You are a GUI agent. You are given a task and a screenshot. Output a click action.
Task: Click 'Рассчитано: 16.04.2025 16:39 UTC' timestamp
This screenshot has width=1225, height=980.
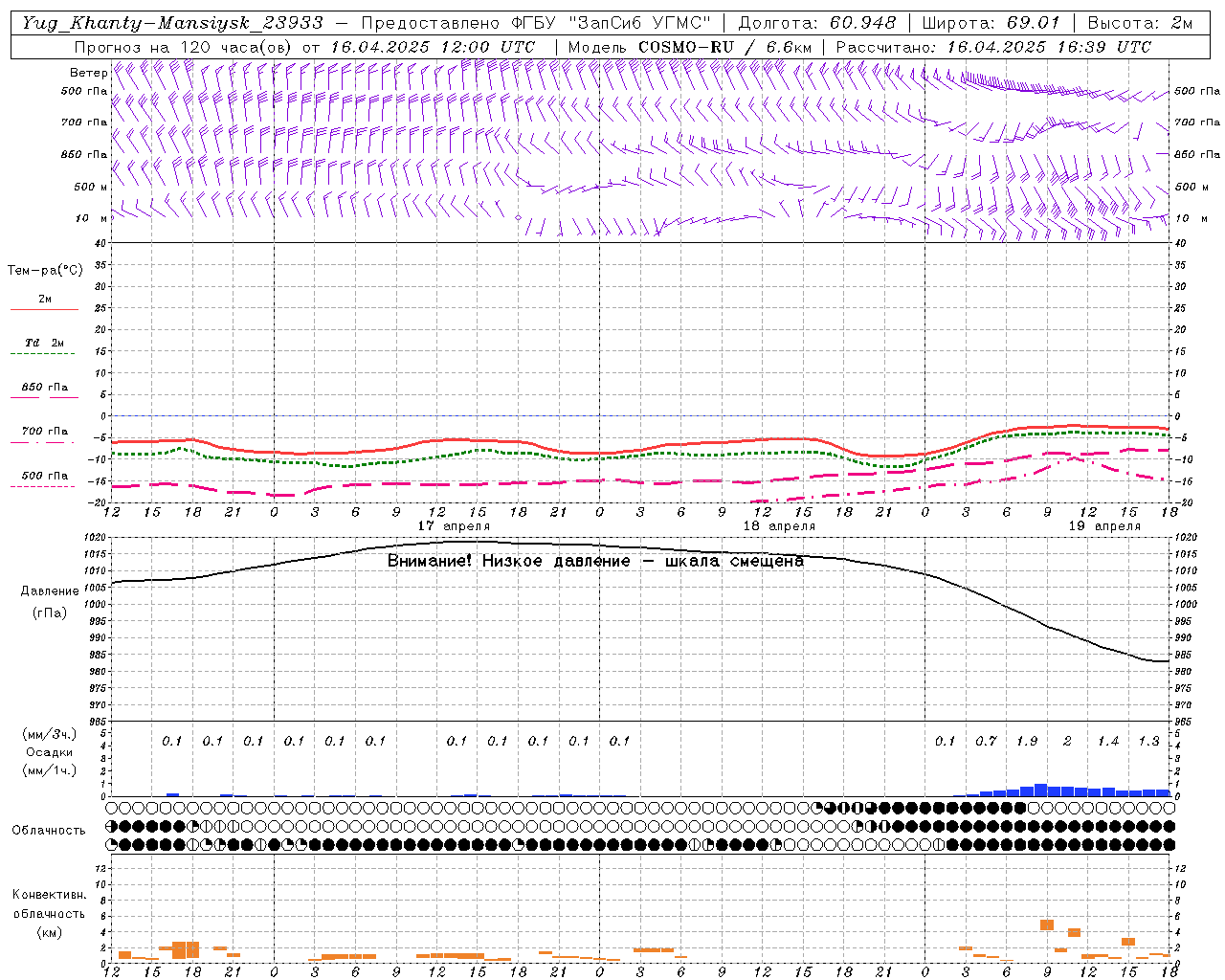pos(993,47)
